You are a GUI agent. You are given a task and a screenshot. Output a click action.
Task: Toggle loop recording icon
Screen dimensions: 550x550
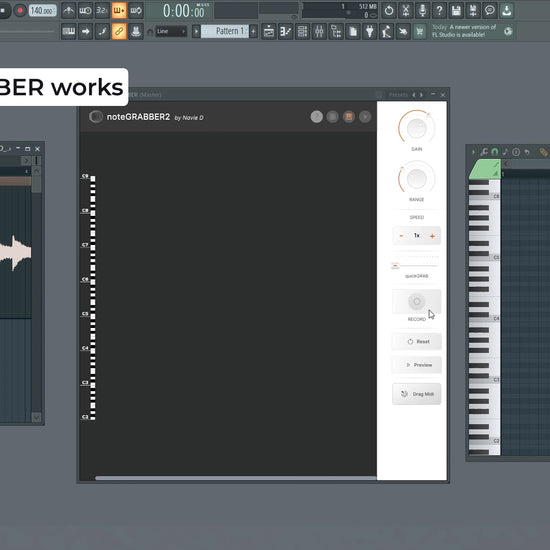(136, 11)
